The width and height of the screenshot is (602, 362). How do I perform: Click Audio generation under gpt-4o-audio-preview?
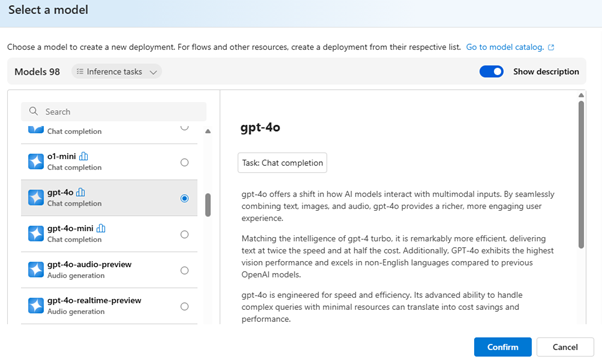click(x=76, y=275)
